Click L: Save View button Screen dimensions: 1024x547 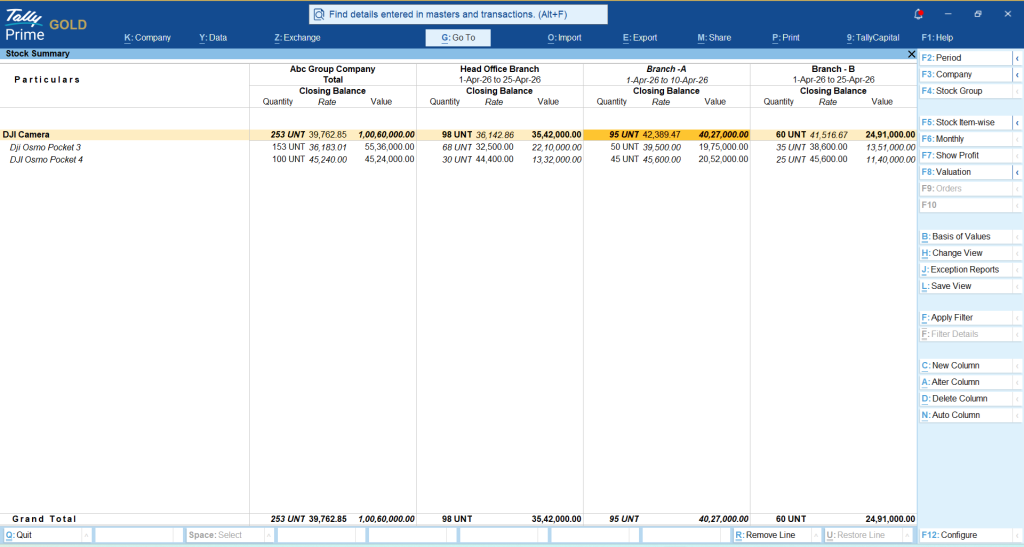(x=966, y=286)
